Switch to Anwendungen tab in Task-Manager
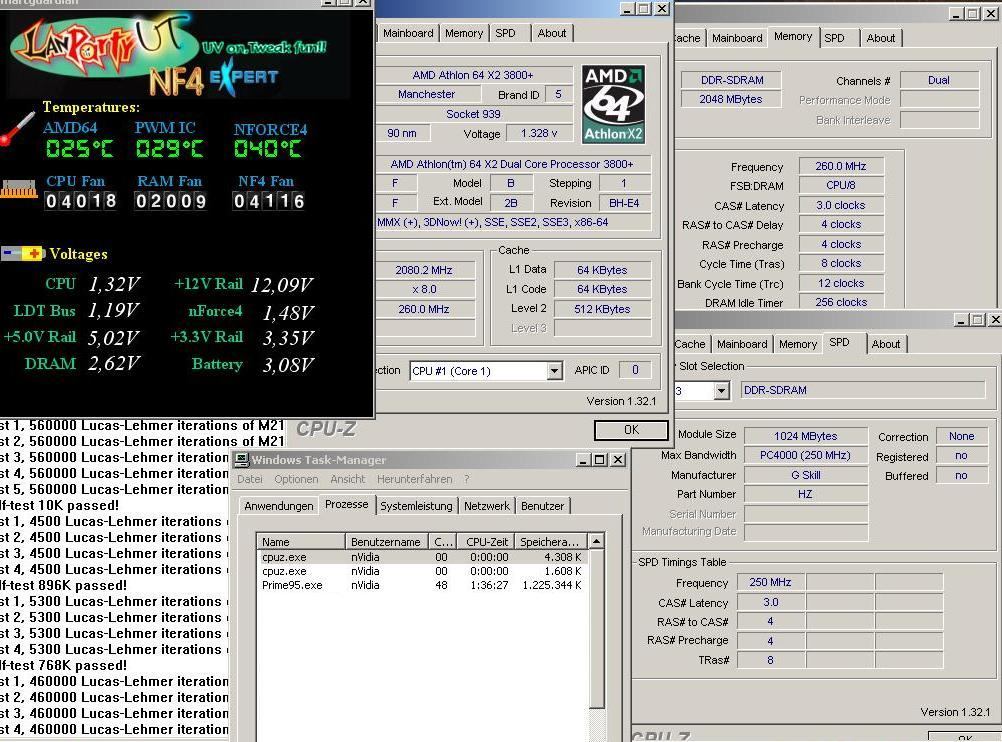1002x742 pixels. pyautogui.click(x=279, y=506)
